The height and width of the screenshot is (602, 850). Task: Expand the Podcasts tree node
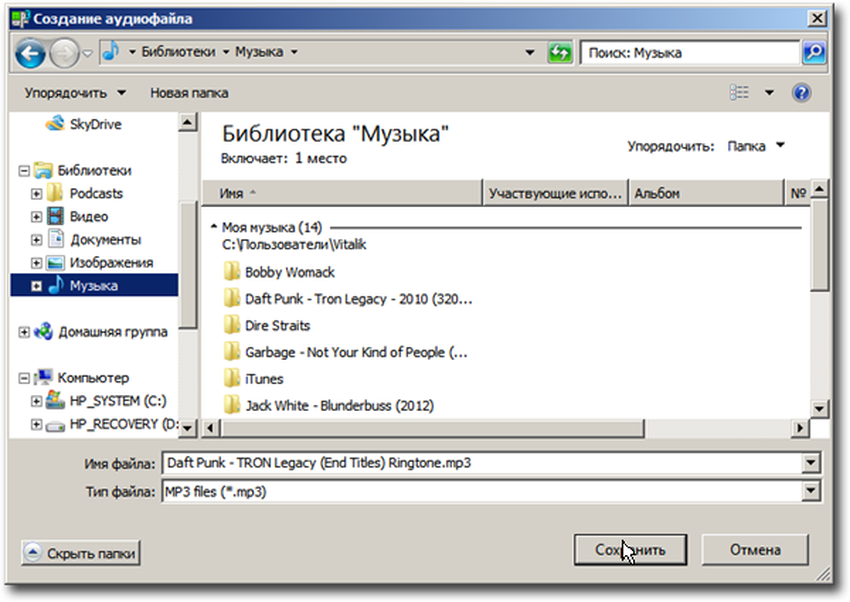[x=37, y=194]
